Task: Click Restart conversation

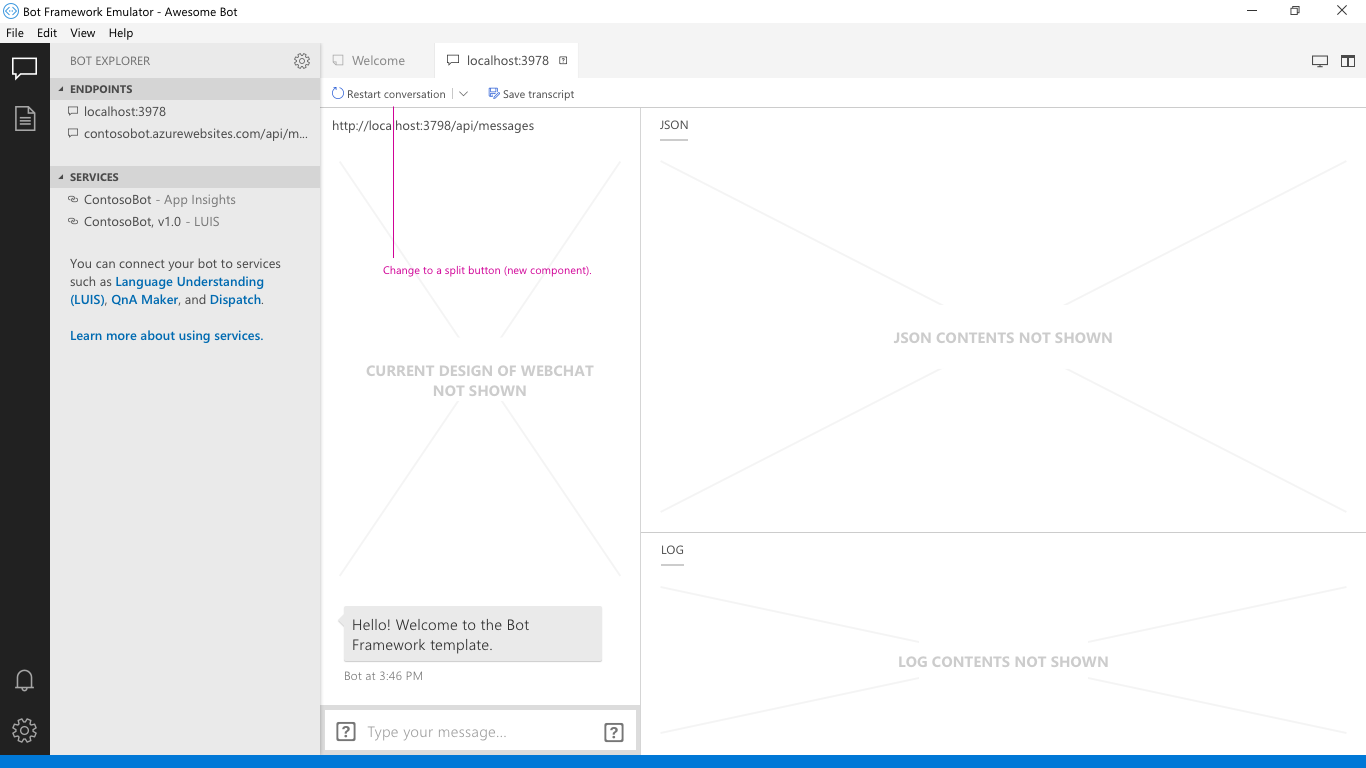Action: pyautogui.click(x=389, y=94)
